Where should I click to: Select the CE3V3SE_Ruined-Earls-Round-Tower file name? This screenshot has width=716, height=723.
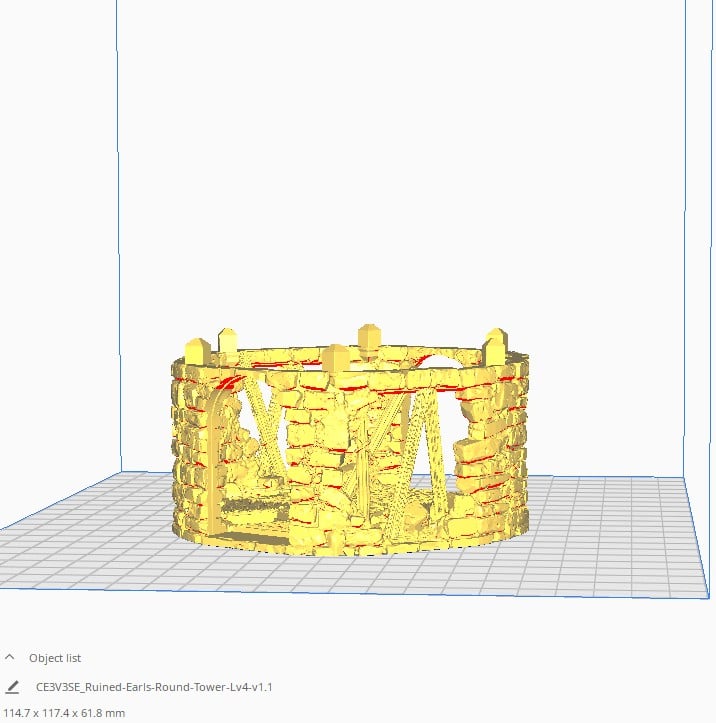click(154, 688)
